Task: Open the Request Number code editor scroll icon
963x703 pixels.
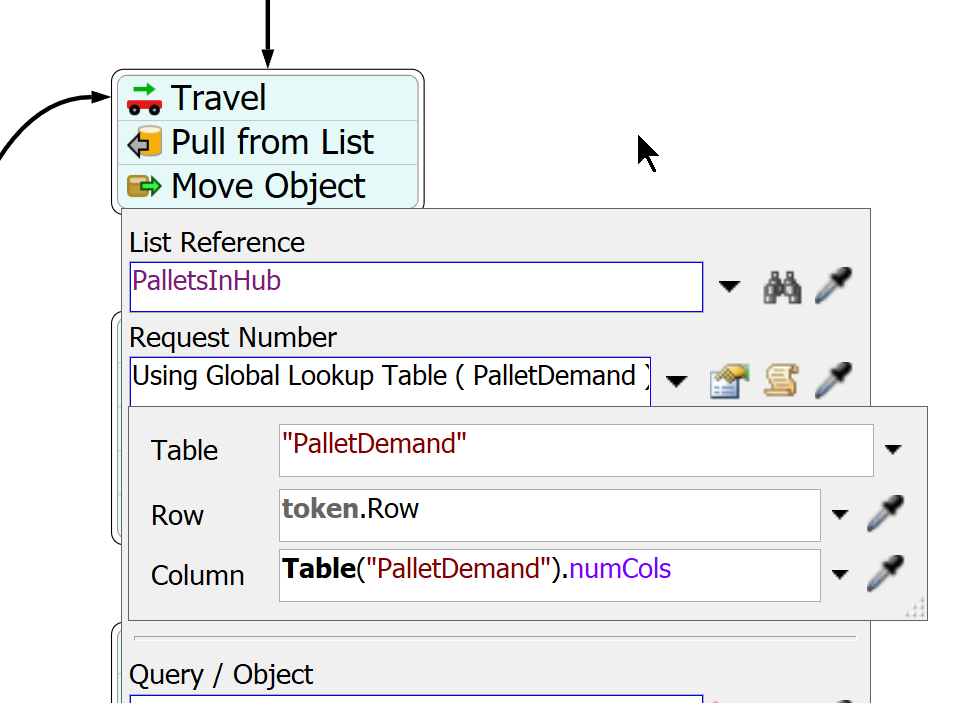Action: (782, 381)
